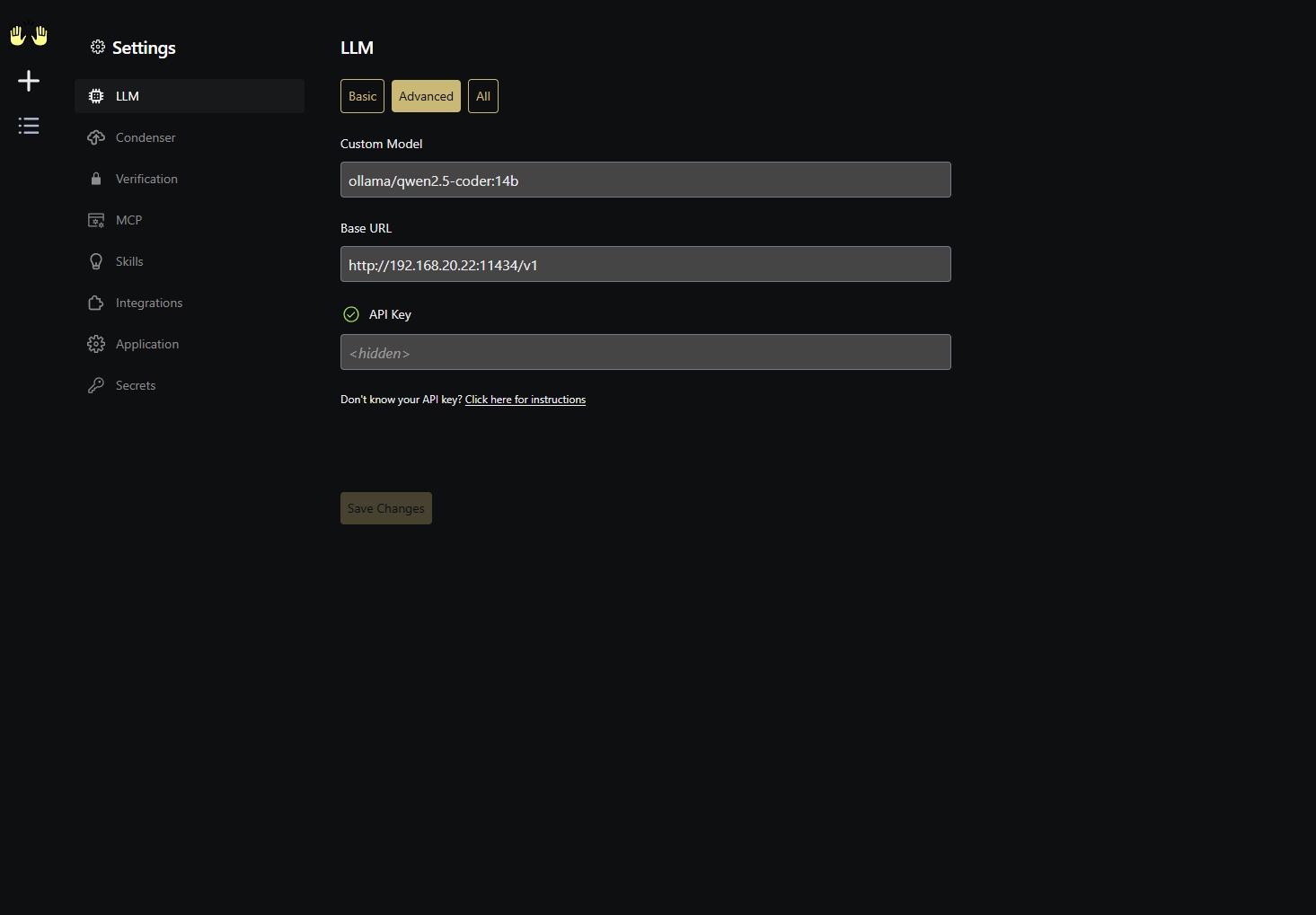Screen dimensions: 1316x915
Task: Click the OpenHands logo icon
Action: pyautogui.click(x=29, y=35)
